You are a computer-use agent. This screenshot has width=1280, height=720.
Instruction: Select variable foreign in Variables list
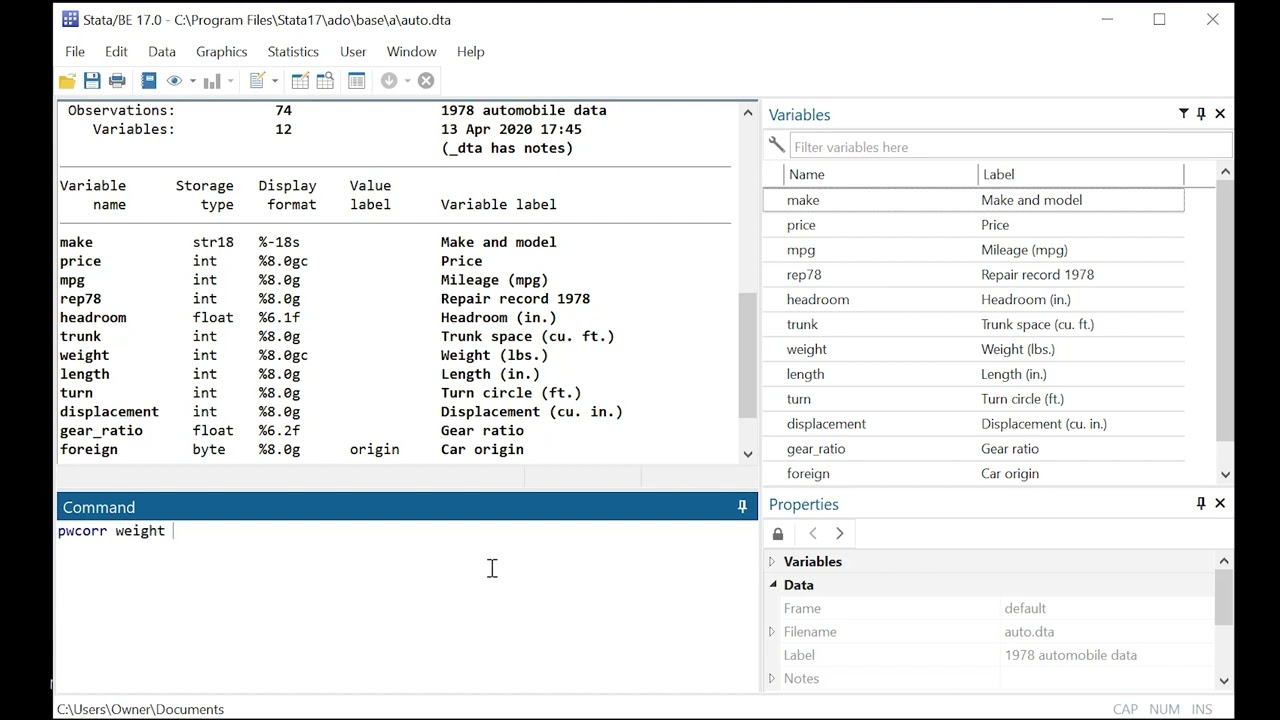pyautogui.click(x=974, y=474)
